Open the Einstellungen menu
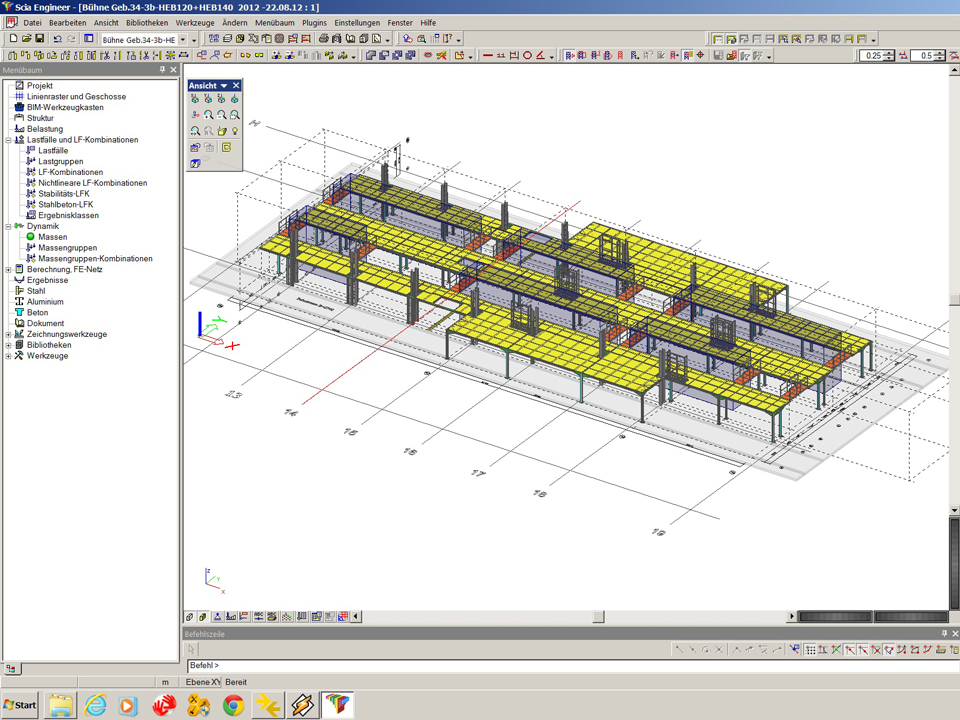 pos(357,22)
